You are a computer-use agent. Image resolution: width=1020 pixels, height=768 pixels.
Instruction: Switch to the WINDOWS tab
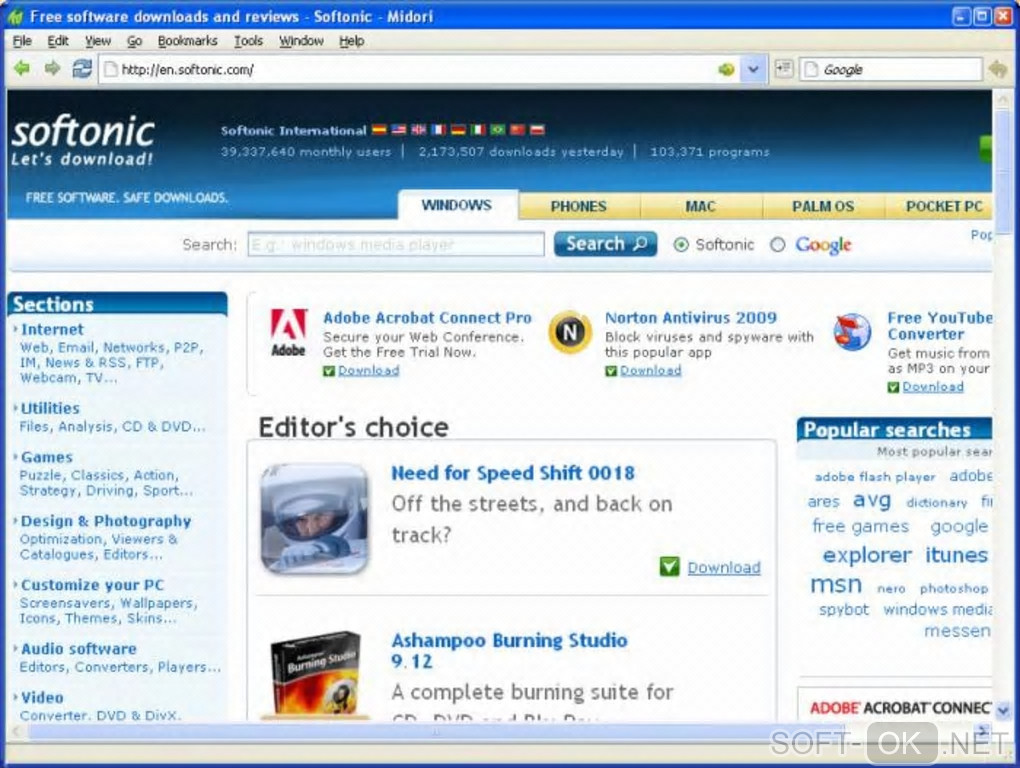(x=457, y=205)
